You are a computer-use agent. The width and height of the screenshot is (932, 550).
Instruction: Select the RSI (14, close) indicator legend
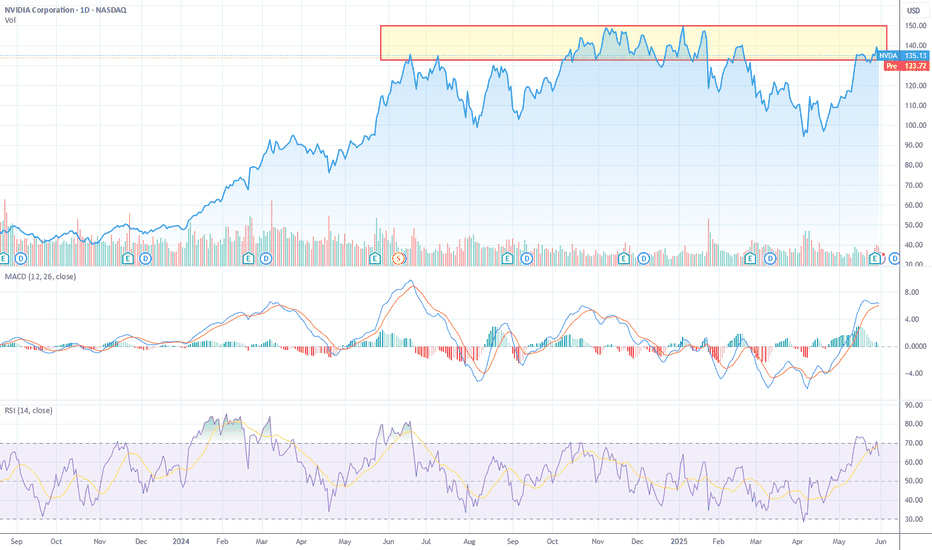pyautogui.click(x=29, y=410)
